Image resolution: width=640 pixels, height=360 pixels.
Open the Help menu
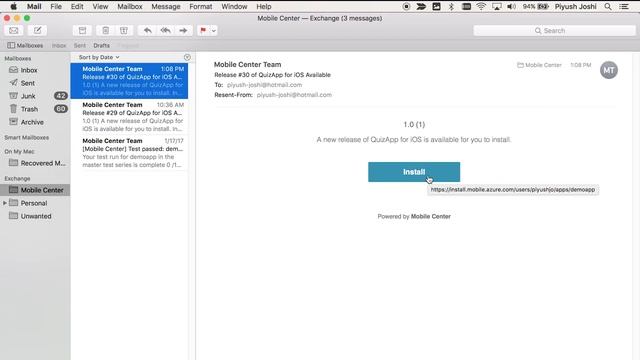[x=264, y=7]
